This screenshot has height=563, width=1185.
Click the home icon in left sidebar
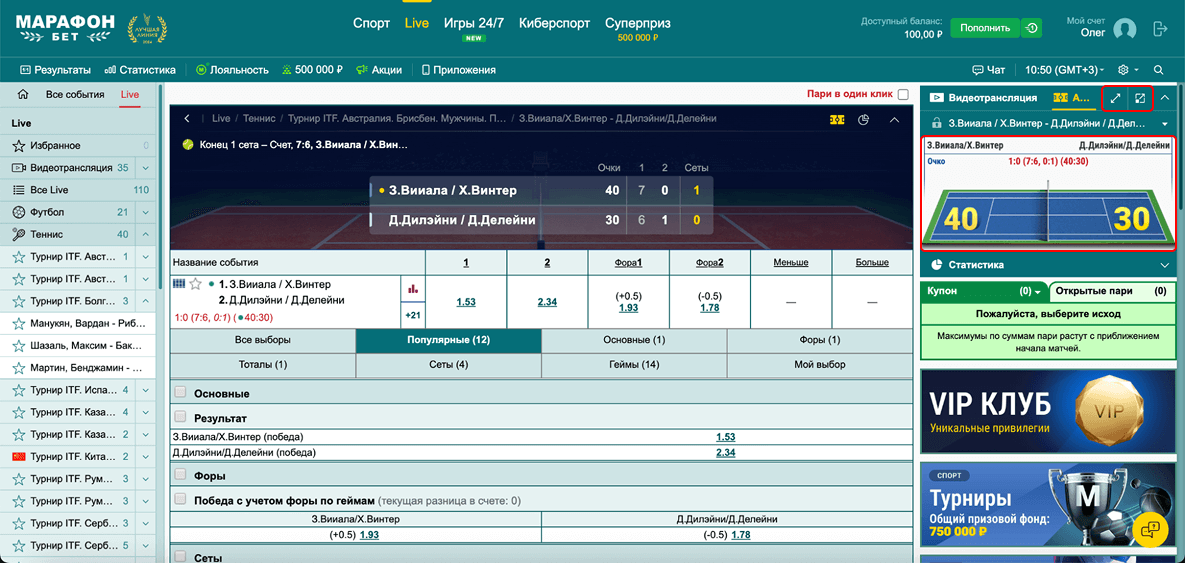tap(22, 94)
